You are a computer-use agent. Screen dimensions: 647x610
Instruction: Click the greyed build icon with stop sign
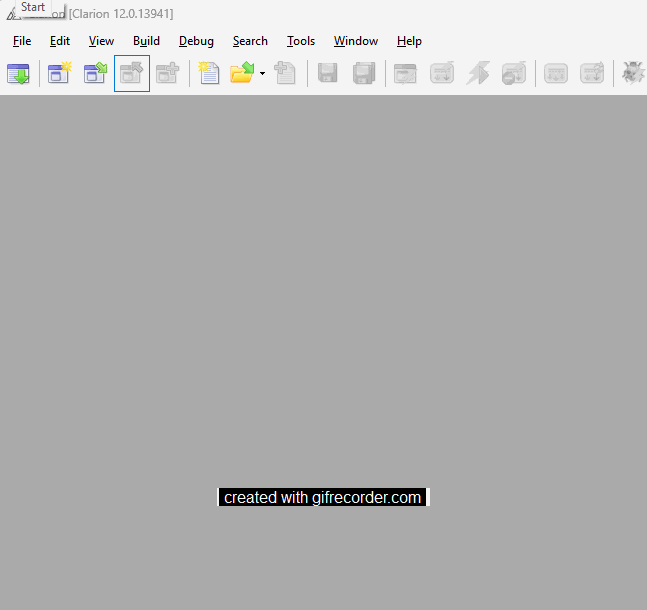pos(514,73)
